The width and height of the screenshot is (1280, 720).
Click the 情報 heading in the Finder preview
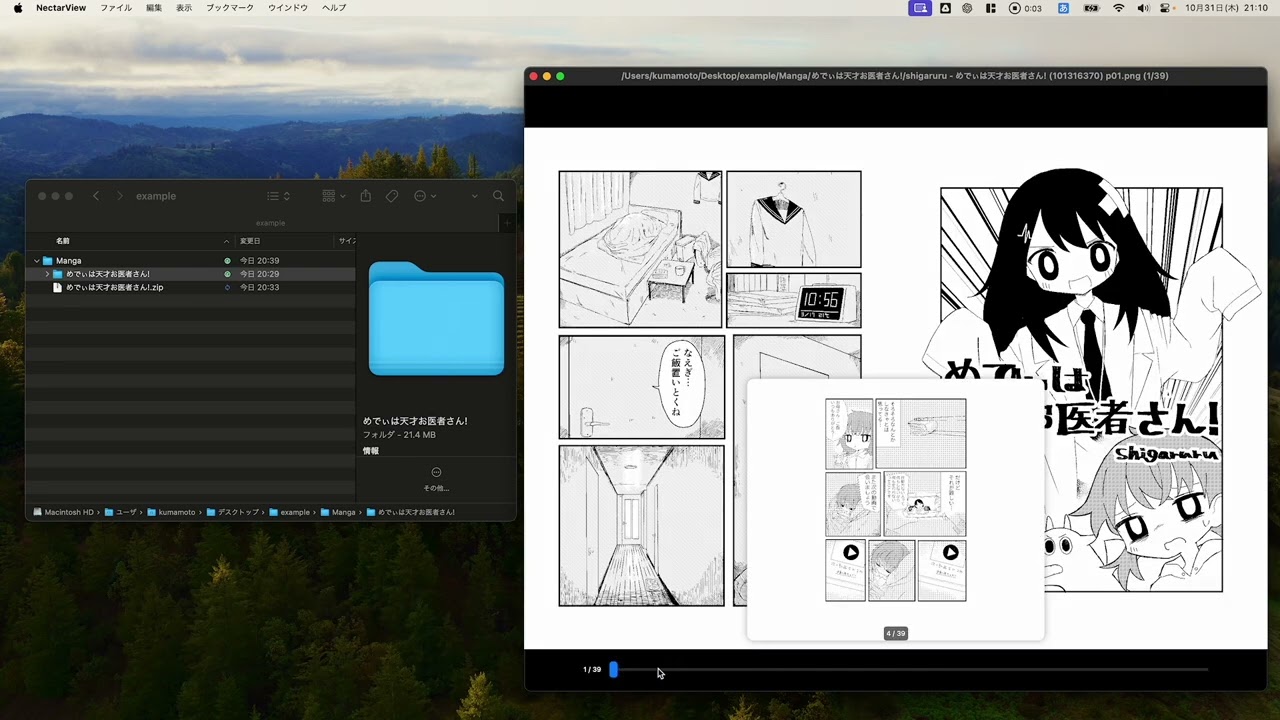[x=371, y=451]
